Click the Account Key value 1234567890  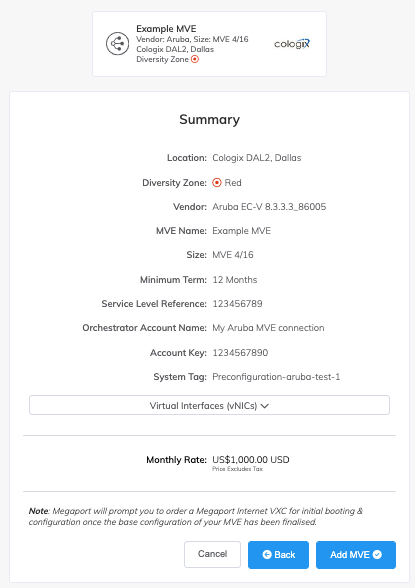pos(240,353)
